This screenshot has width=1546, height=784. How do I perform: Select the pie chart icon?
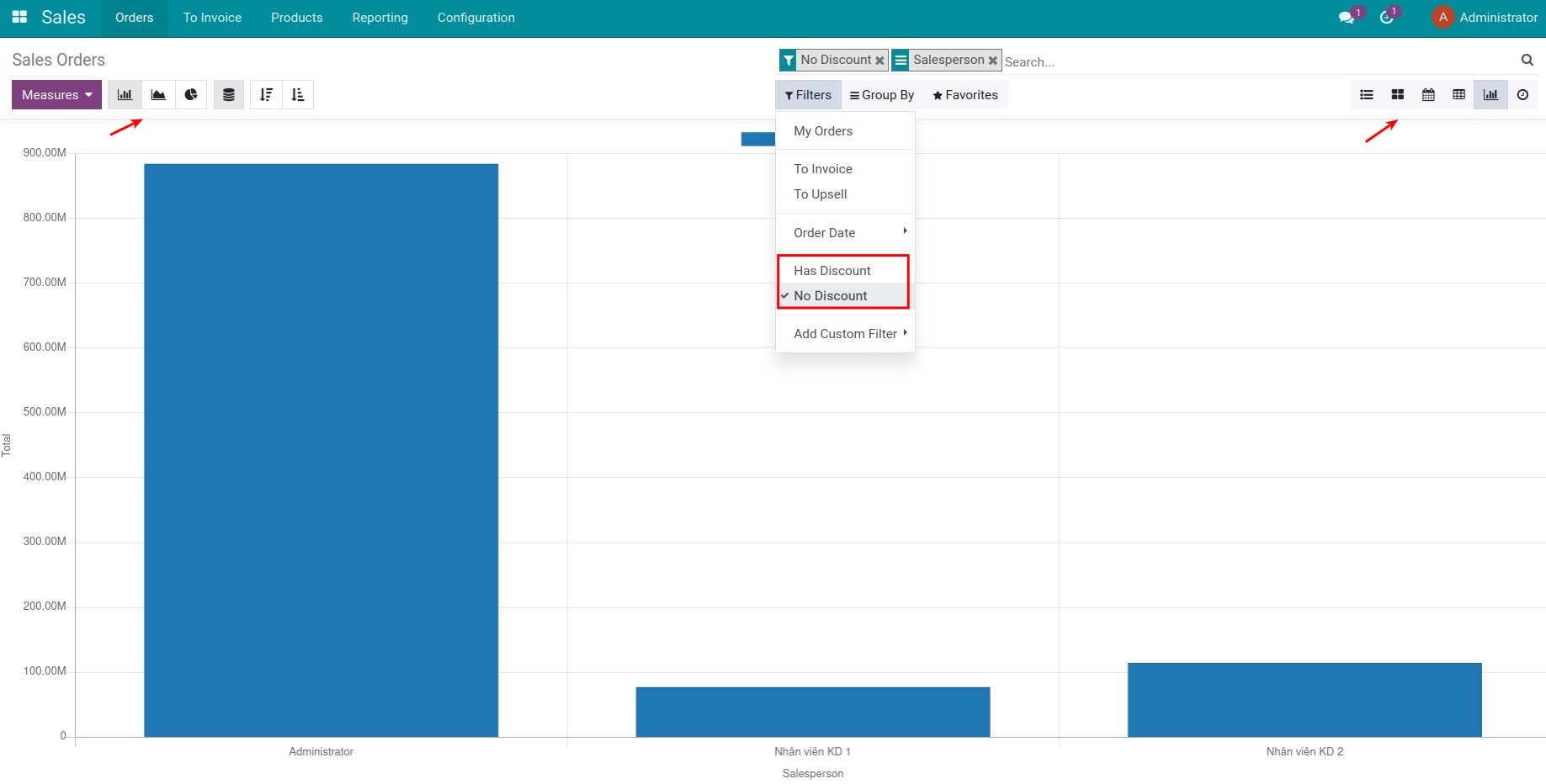coord(191,95)
